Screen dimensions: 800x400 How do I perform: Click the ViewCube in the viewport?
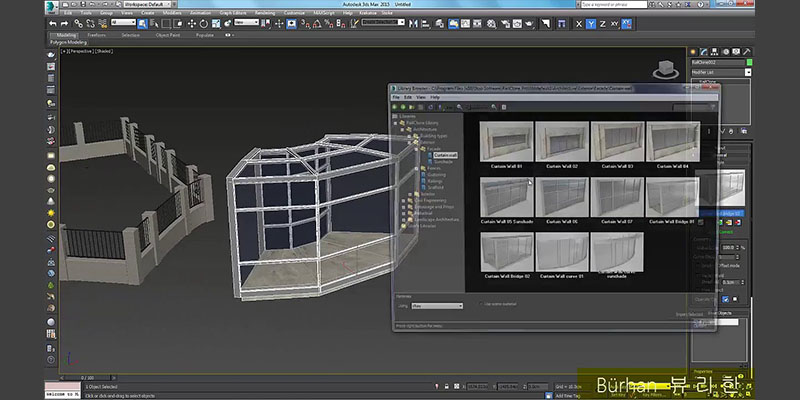pyautogui.click(x=665, y=69)
